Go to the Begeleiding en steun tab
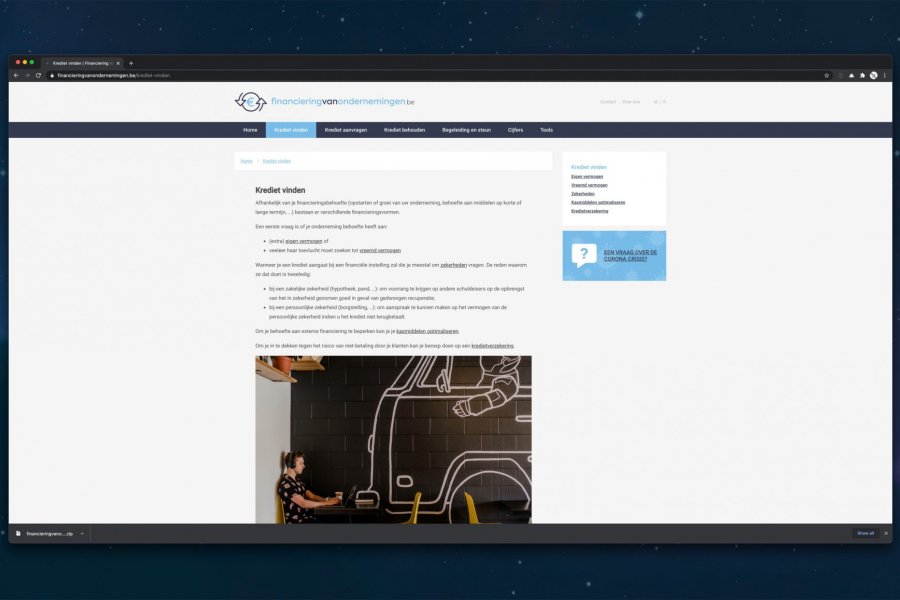 [x=466, y=130]
